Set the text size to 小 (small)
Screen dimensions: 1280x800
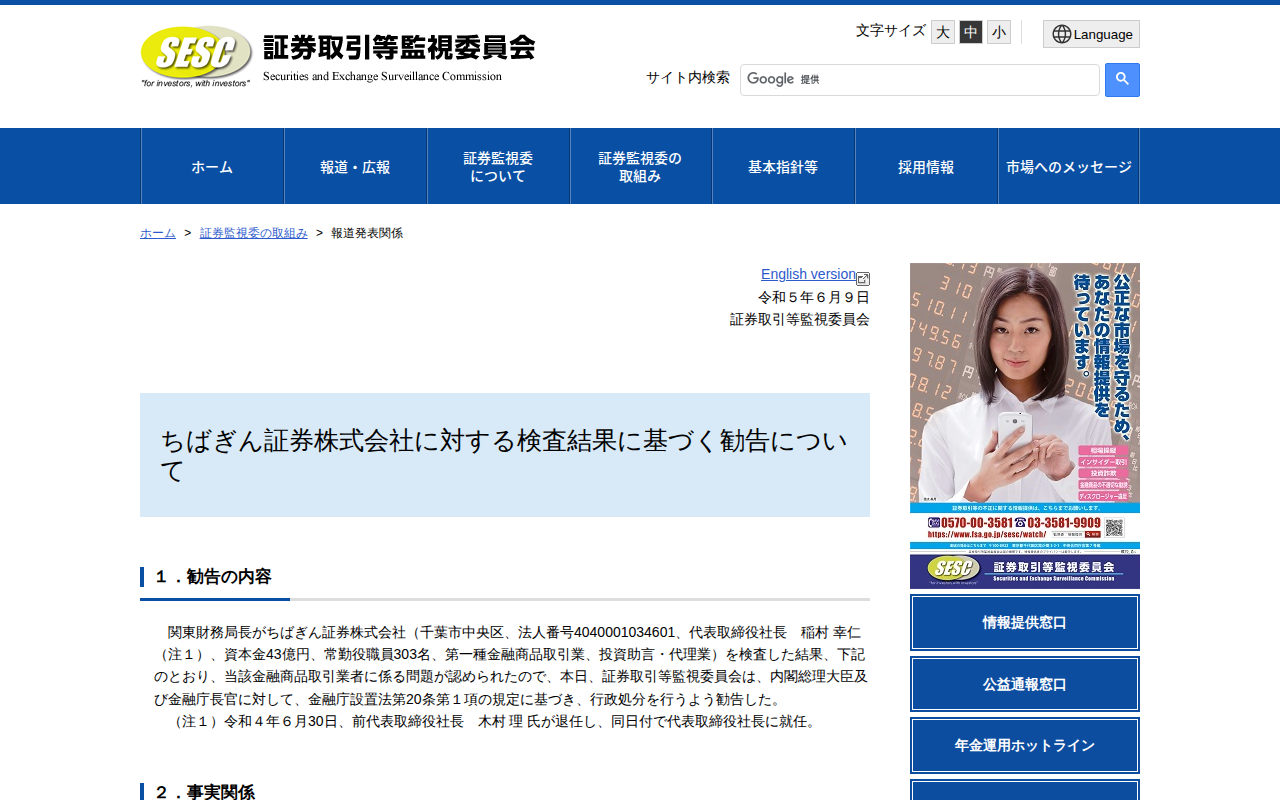tap(999, 32)
